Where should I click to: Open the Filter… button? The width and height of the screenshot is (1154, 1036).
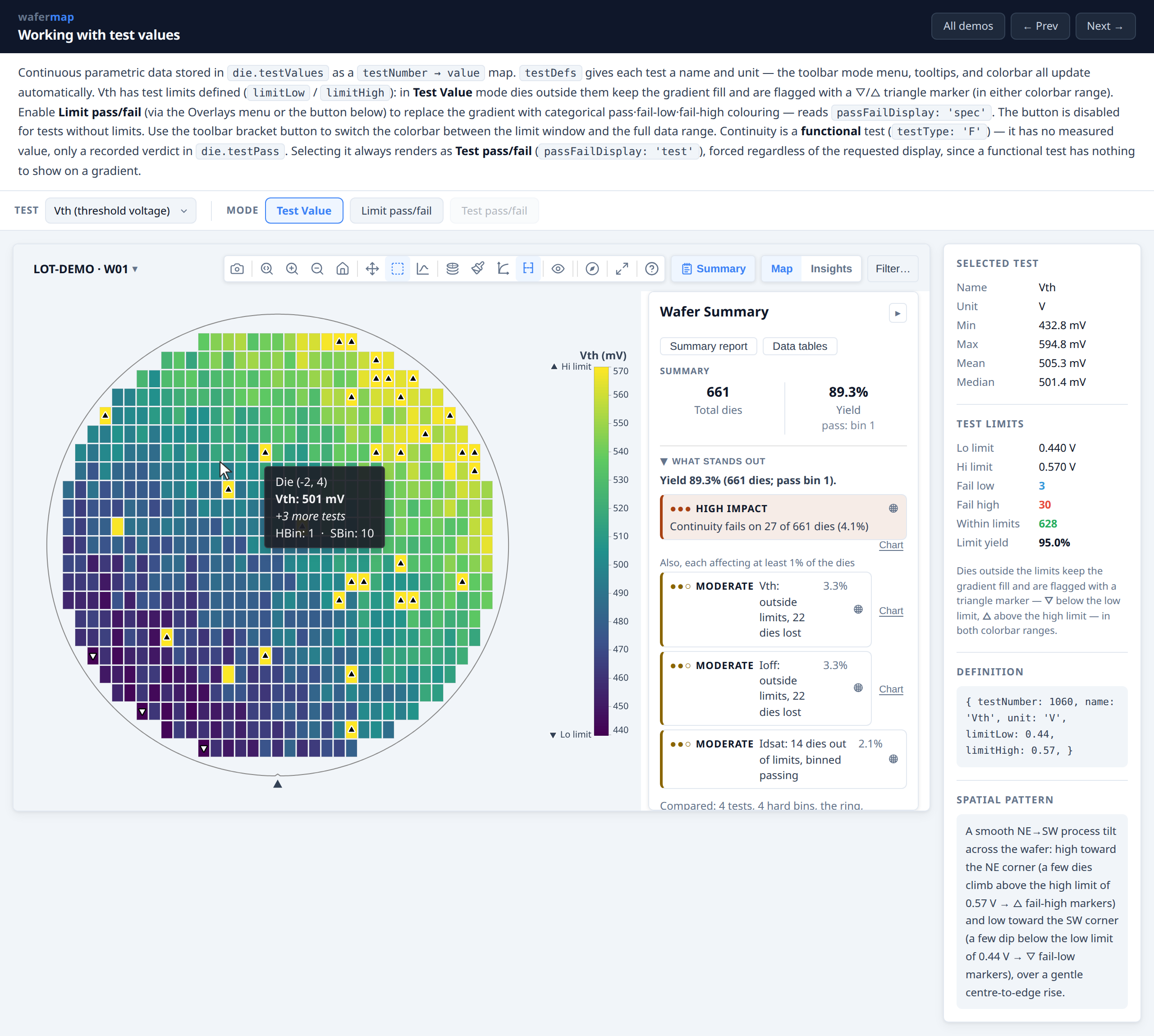pos(892,269)
